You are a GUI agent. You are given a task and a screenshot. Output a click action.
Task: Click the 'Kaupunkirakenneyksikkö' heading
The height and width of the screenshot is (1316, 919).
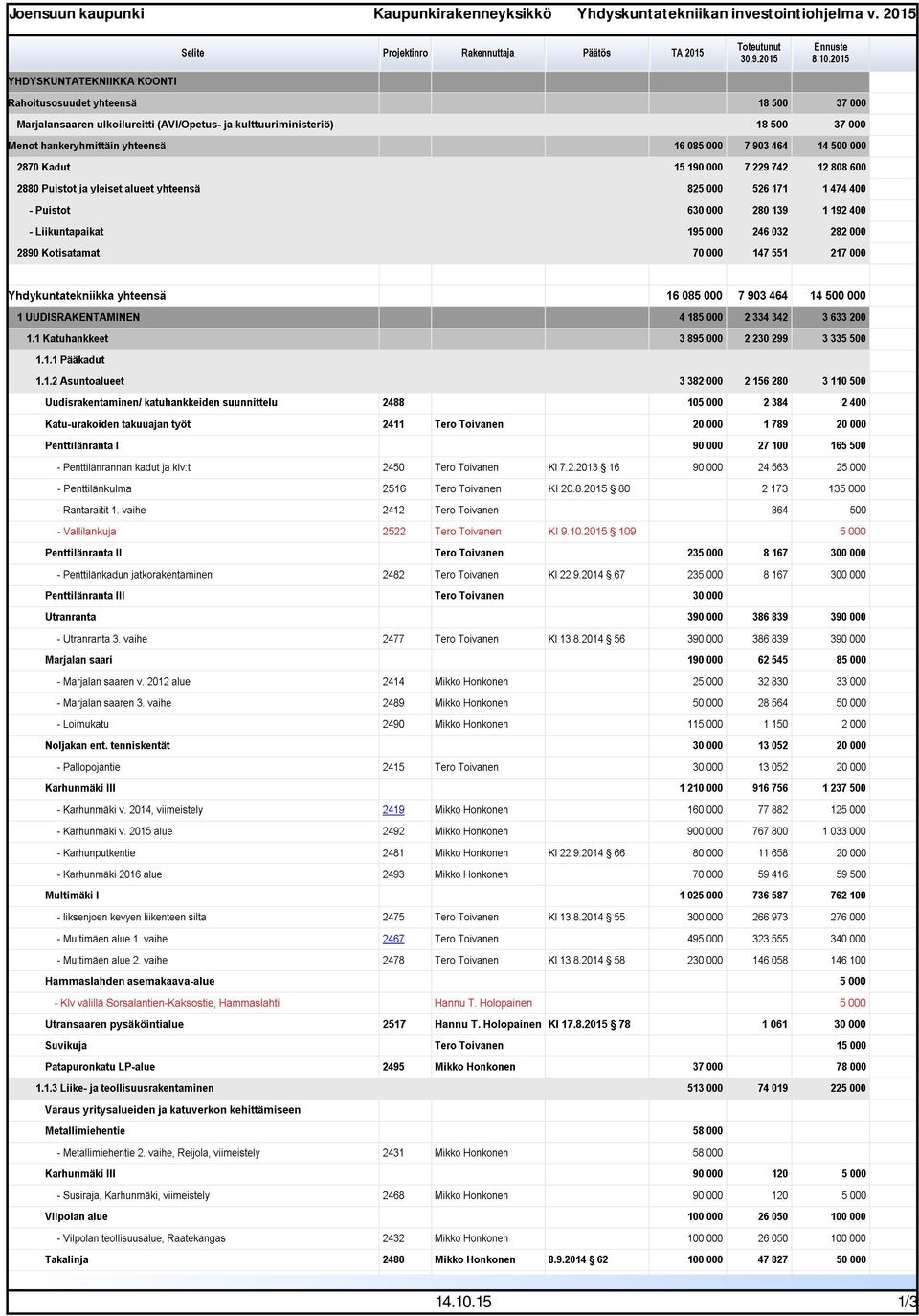pyautogui.click(x=462, y=13)
